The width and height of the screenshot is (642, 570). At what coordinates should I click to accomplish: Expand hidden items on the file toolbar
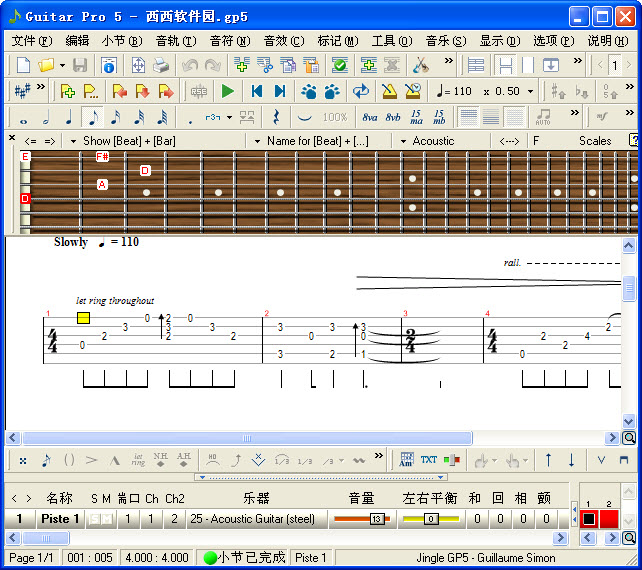pyautogui.click(x=449, y=61)
